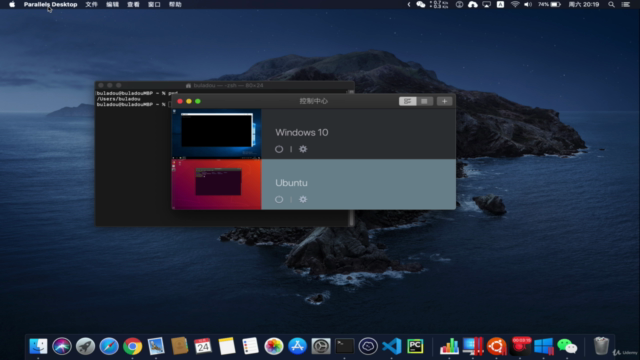Screen dimensions: 640x360
Task: Open System Preferences from the Dock
Action: click(321, 346)
